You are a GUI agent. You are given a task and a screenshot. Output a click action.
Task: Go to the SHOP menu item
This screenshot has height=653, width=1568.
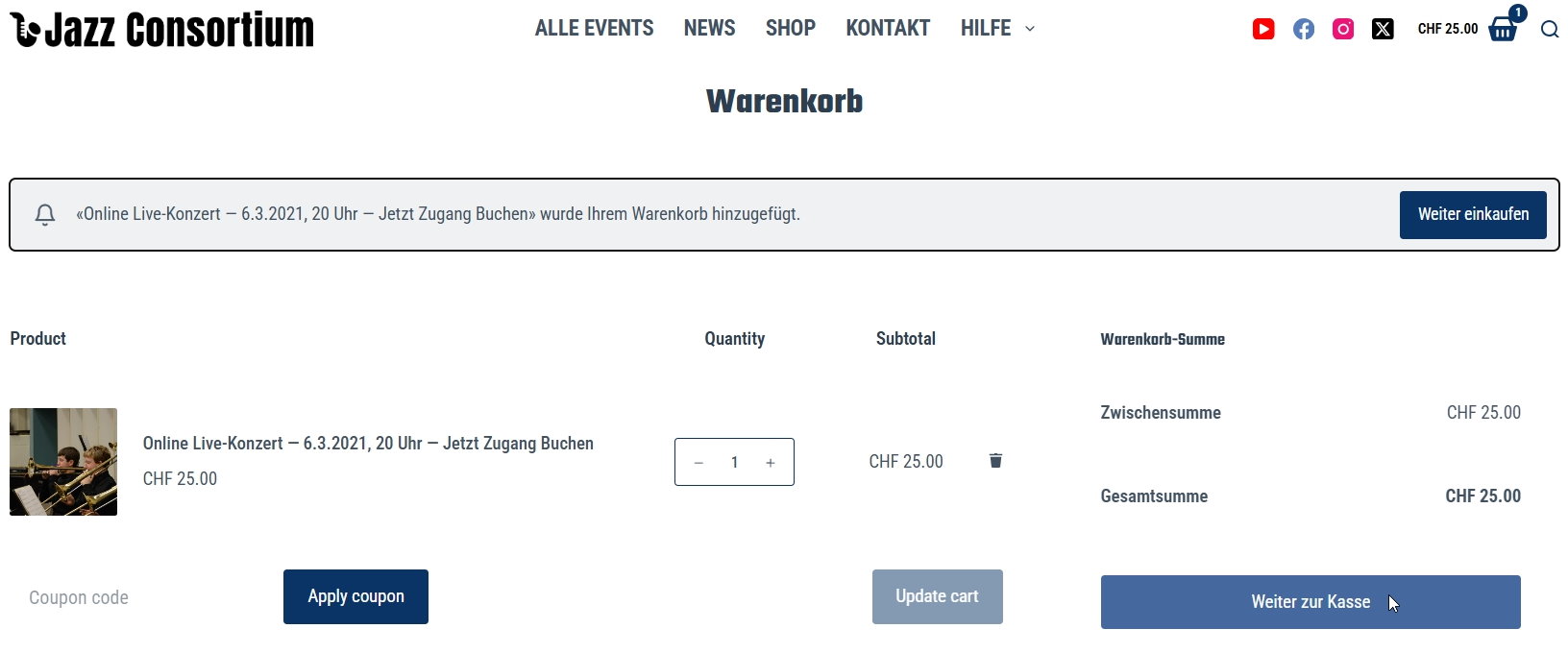click(x=791, y=29)
